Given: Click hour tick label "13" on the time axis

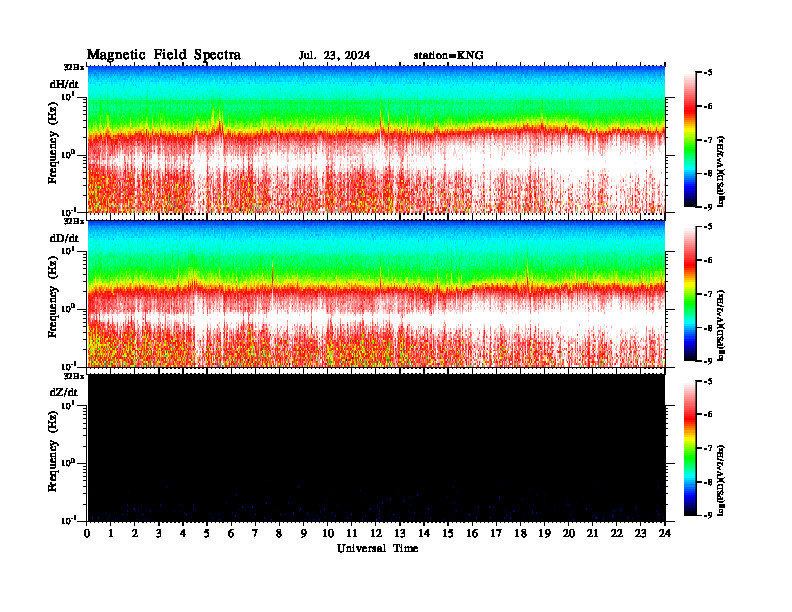Looking at the screenshot, I should (400, 534).
